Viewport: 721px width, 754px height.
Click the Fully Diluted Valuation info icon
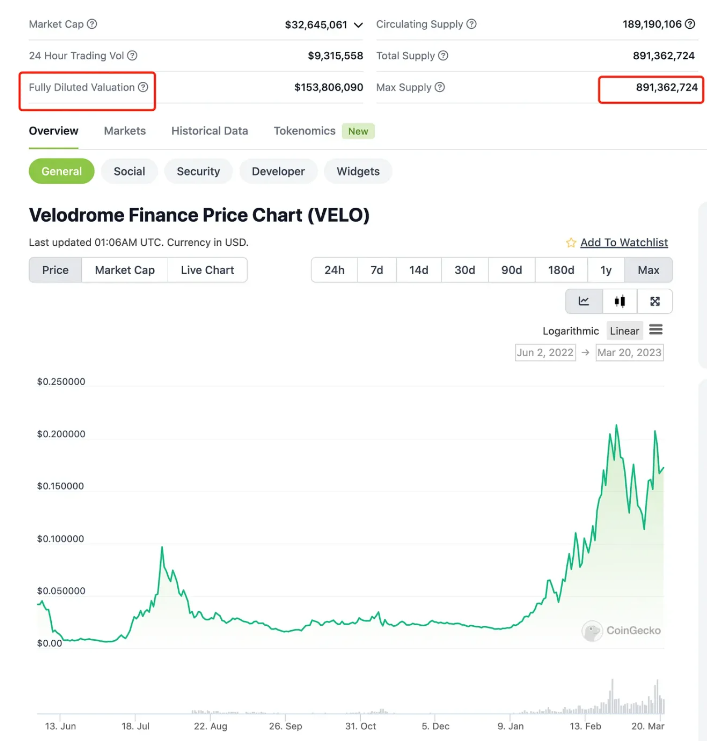coord(143,88)
